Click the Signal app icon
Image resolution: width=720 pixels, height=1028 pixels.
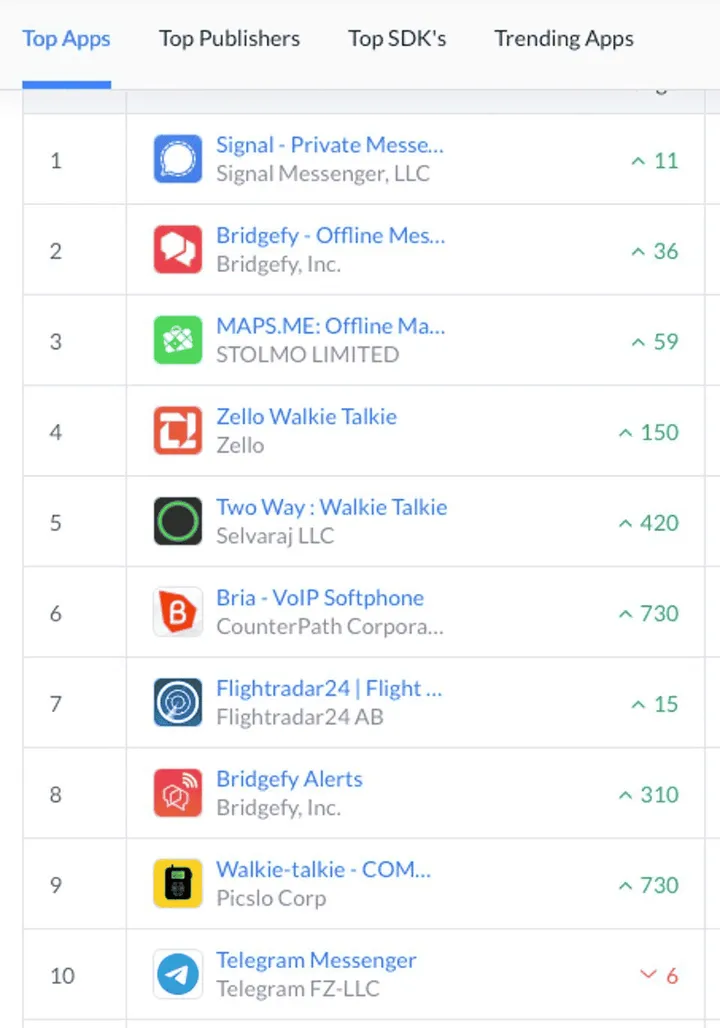178,160
